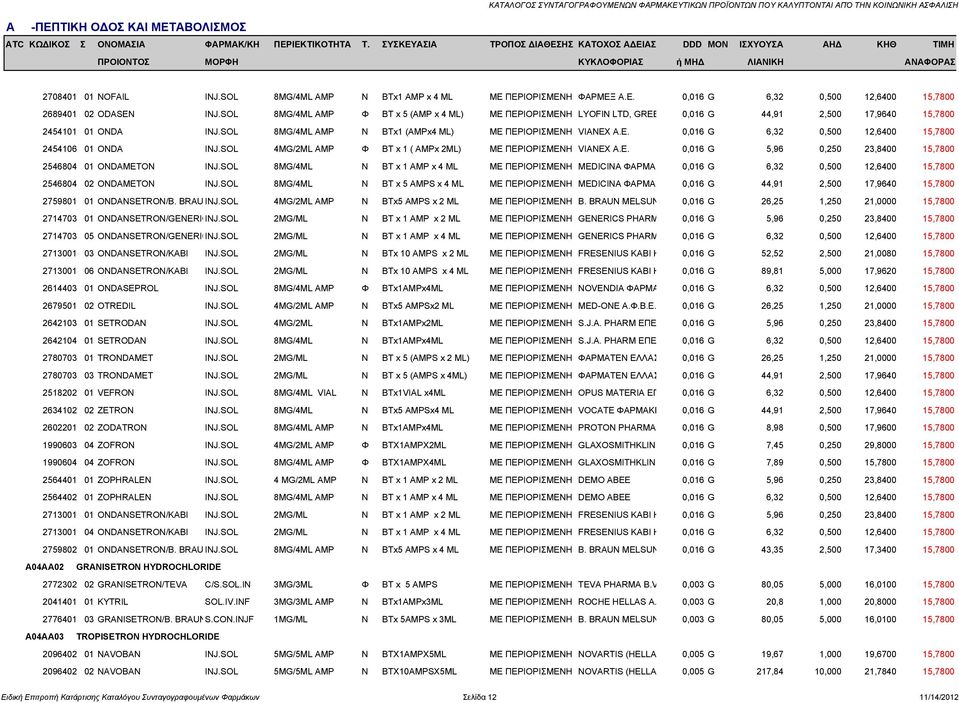Select license holder 'ΦΑΡΜΕΞ Α.Ε.'

pyautogui.click(x=606, y=97)
